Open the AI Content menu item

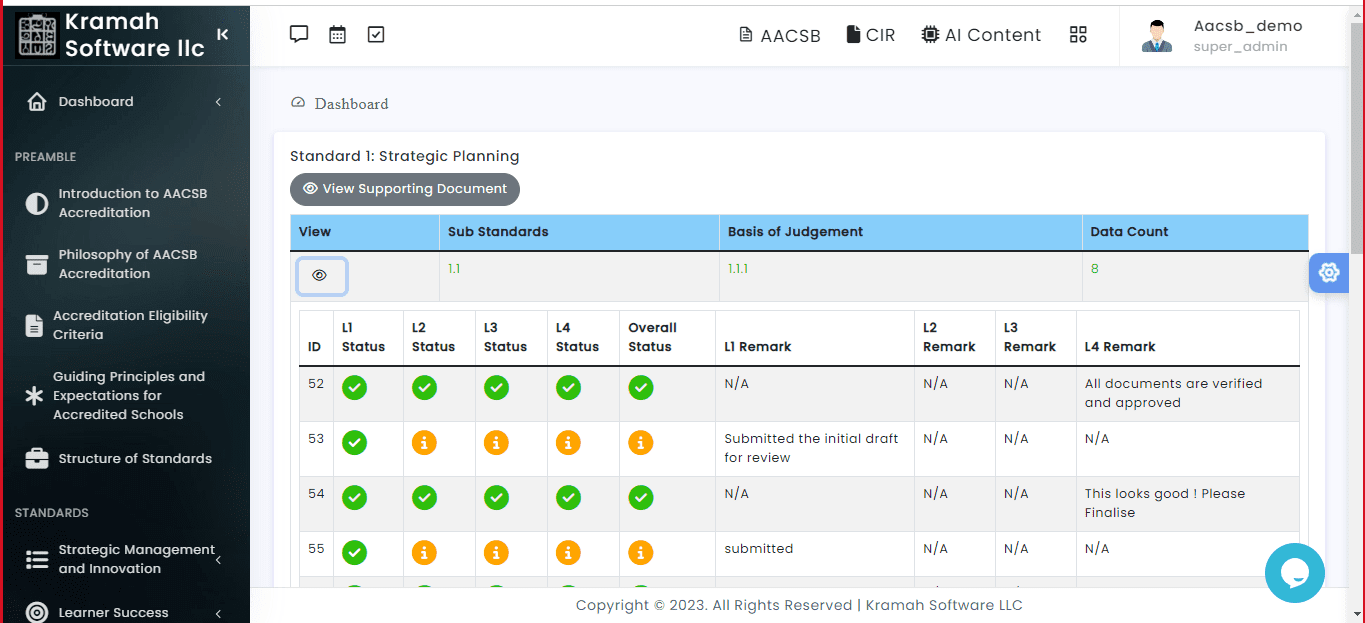point(981,35)
